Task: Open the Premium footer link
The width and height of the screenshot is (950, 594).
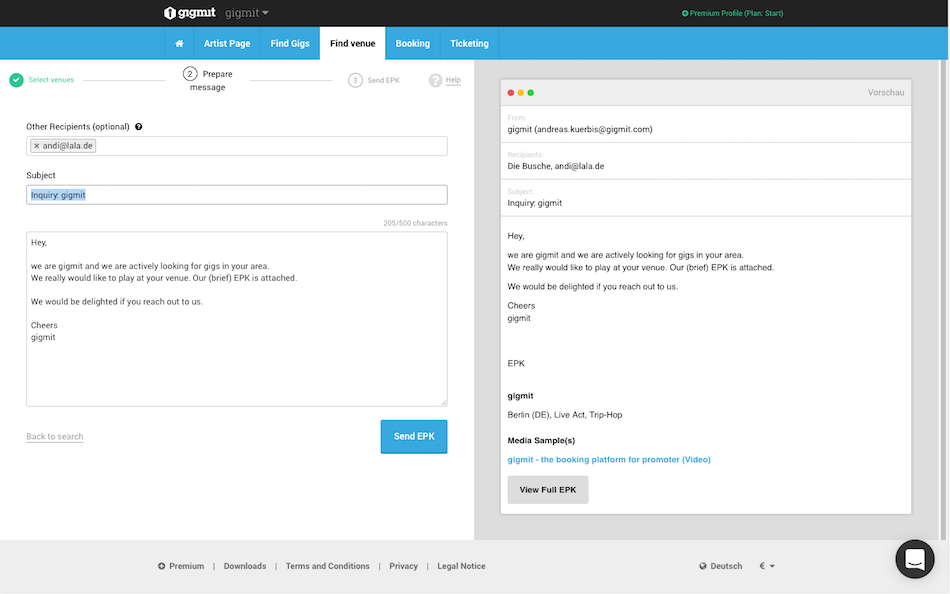Action: (187, 566)
